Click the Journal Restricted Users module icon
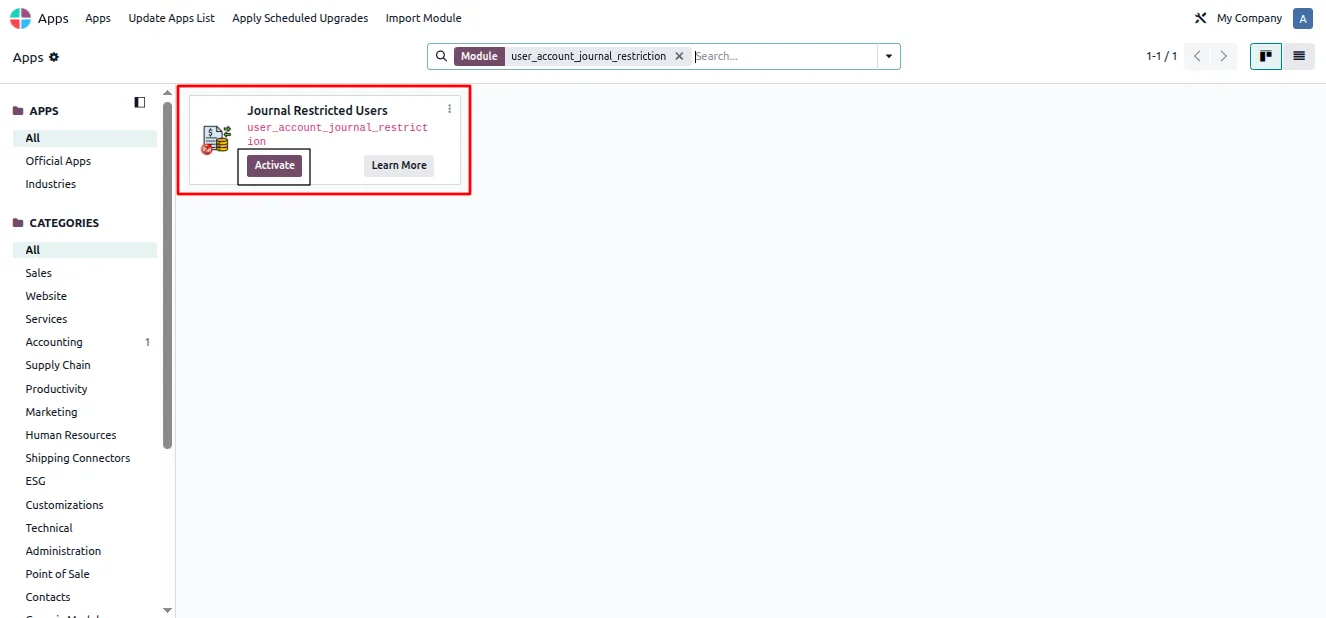Image resolution: width=1326 pixels, height=618 pixels. (216, 140)
